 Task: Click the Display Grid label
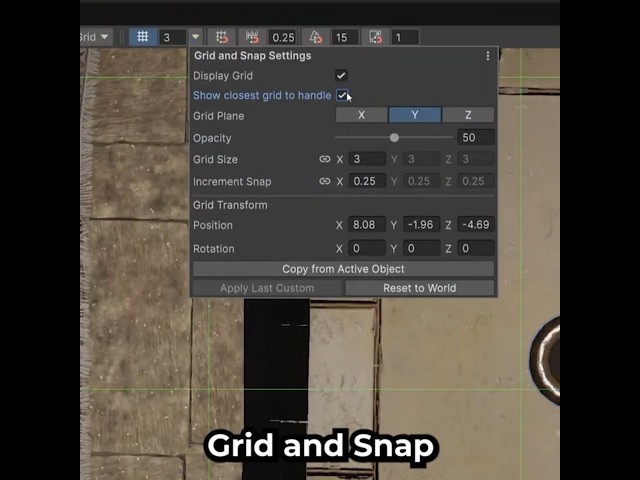[x=223, y=76]
